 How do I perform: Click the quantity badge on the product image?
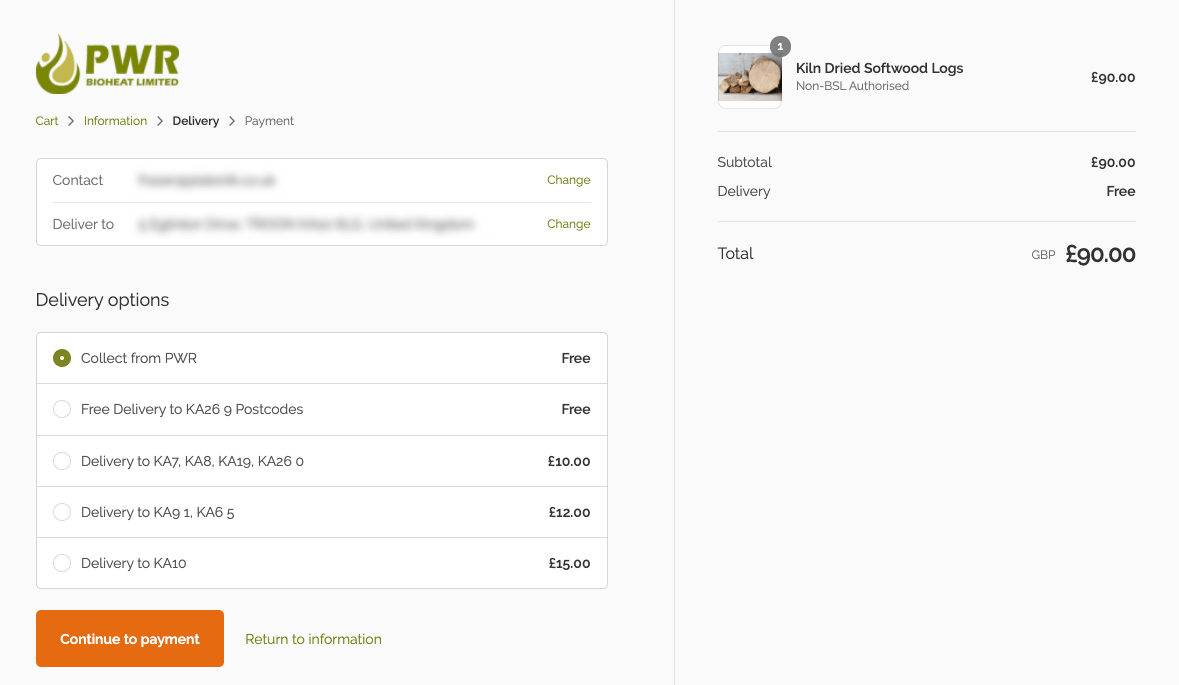point(779,45)
